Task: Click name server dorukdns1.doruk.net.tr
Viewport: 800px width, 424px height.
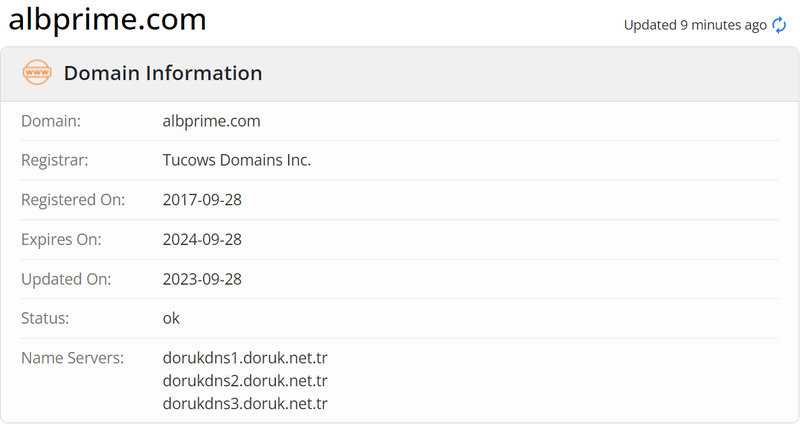Action: [245, 358]
